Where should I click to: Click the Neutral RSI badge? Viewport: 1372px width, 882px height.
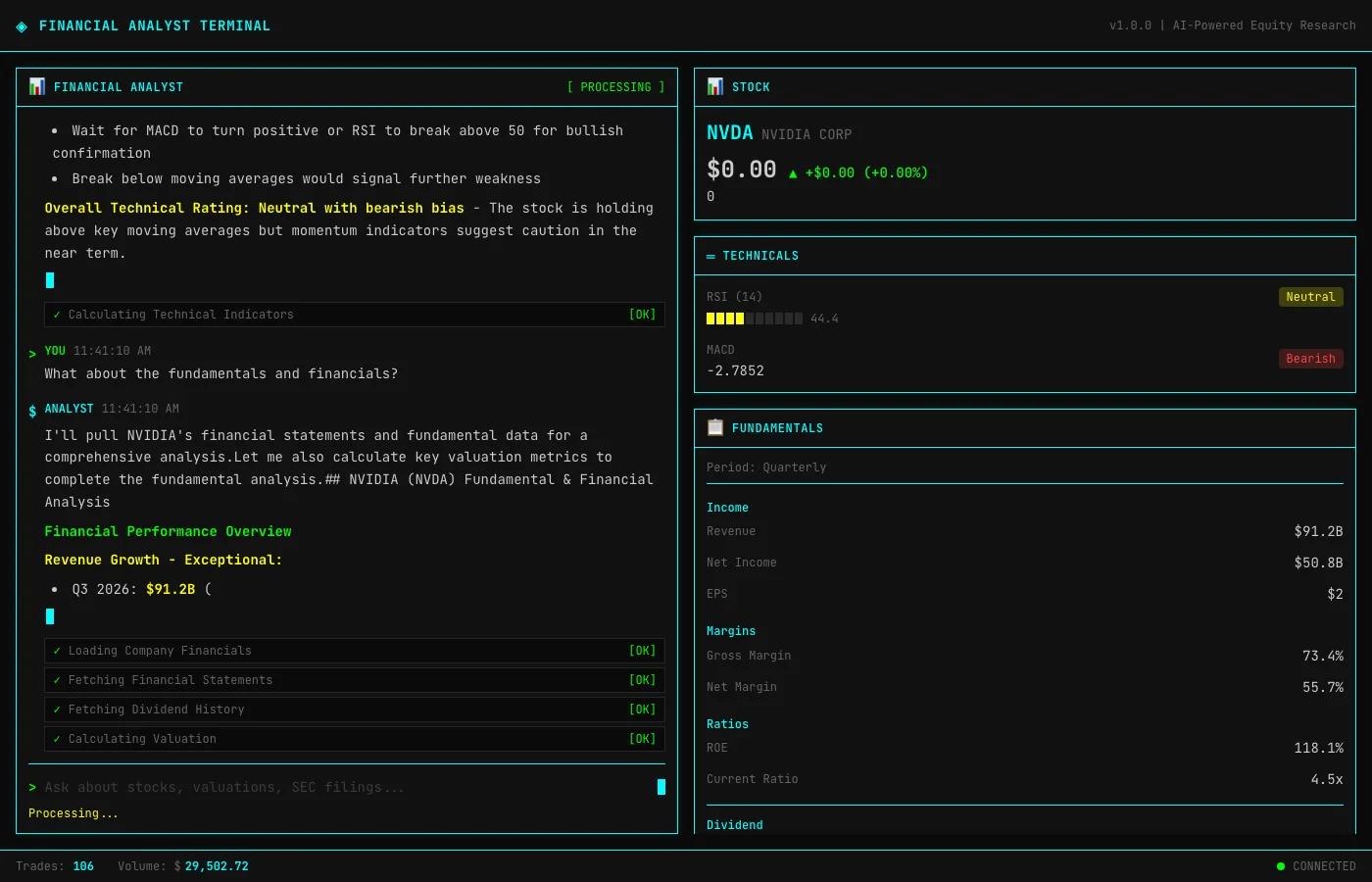[x=1310, y=297]
